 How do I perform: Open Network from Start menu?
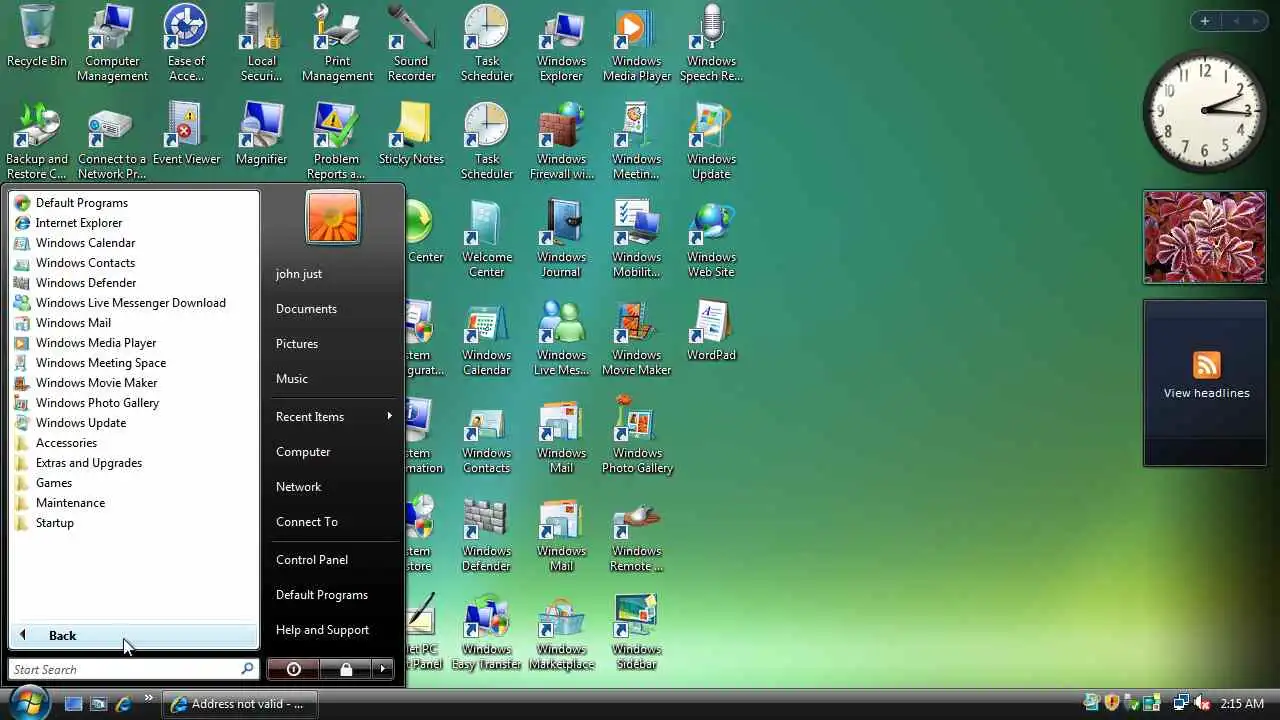click(x=334, y=487)
